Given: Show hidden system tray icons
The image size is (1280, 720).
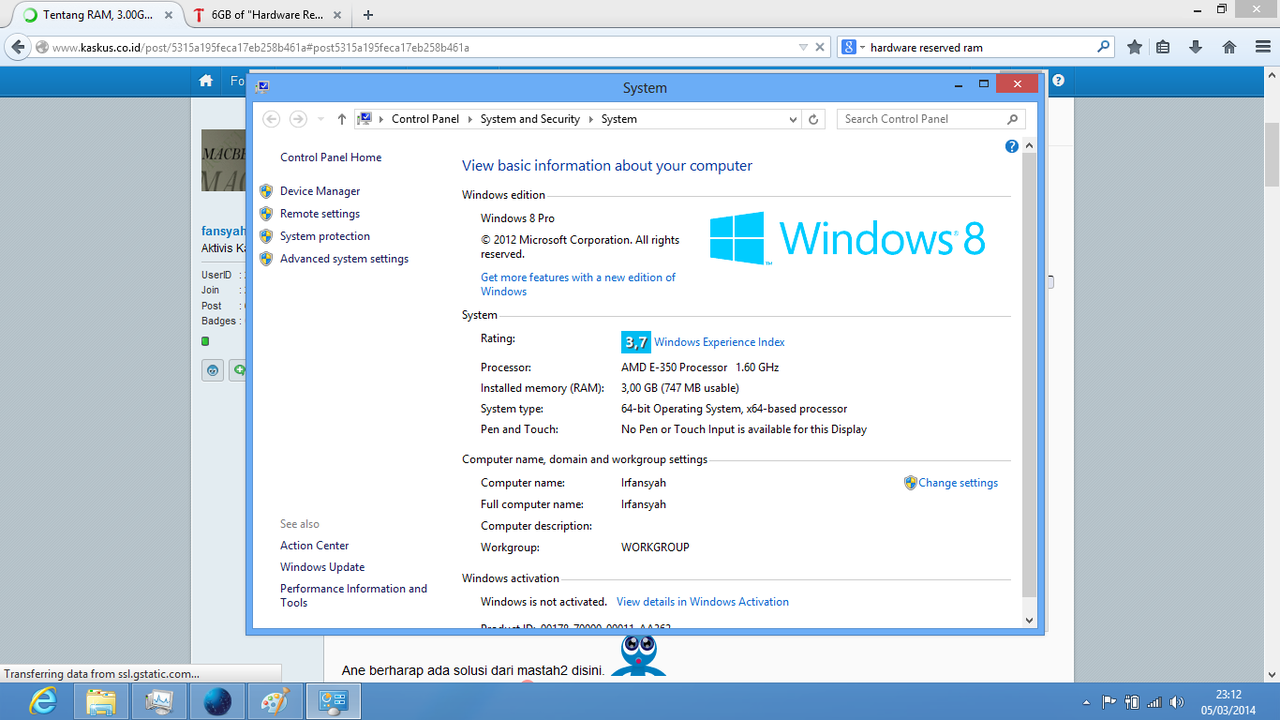Looking at the screenshot, I should (x=1087, y=703).
